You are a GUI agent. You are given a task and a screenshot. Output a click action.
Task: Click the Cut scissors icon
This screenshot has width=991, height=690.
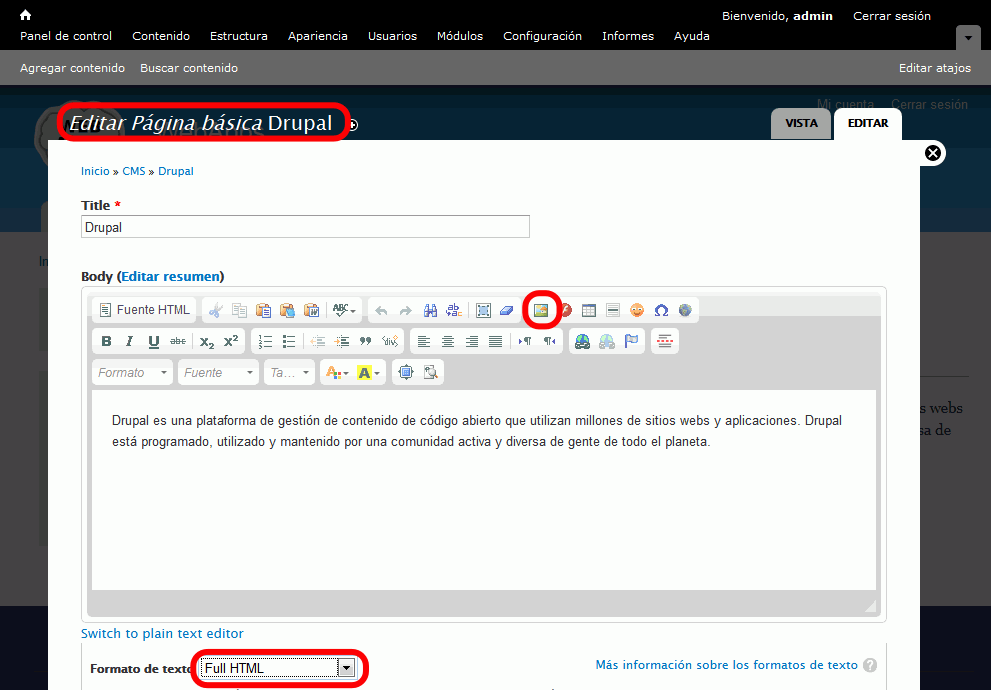(x=216, y=310)
